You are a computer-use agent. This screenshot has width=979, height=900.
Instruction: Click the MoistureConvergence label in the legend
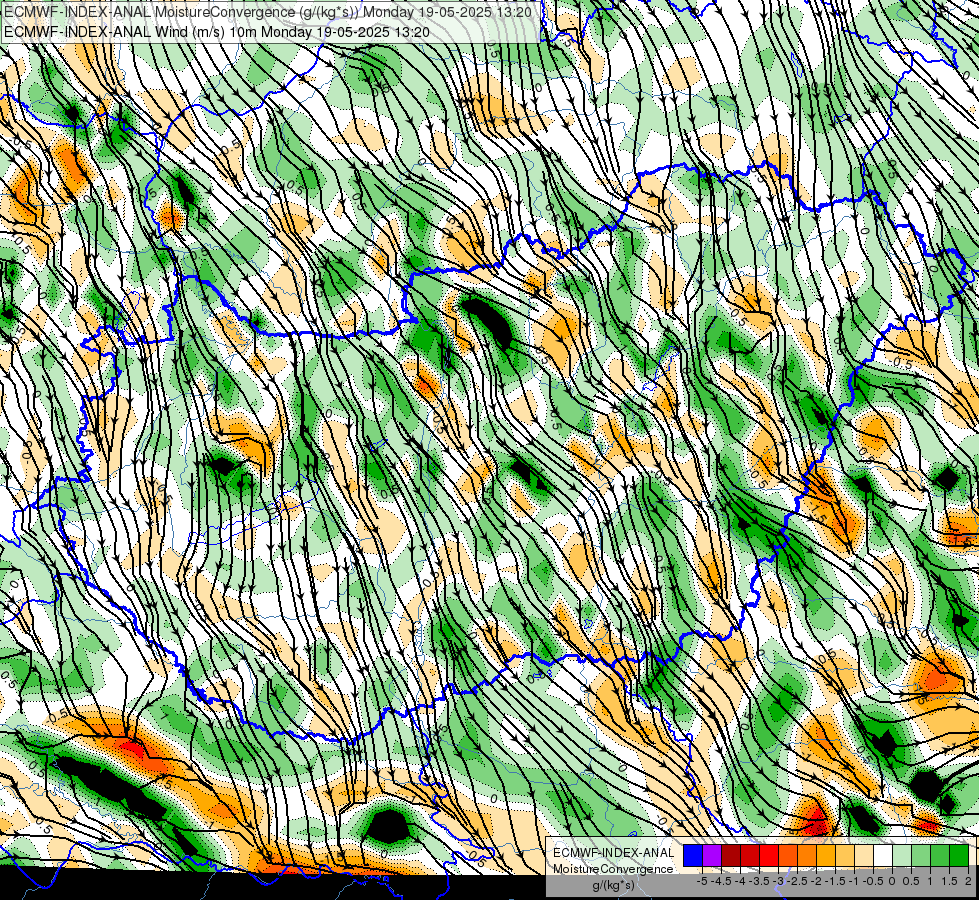613,869
